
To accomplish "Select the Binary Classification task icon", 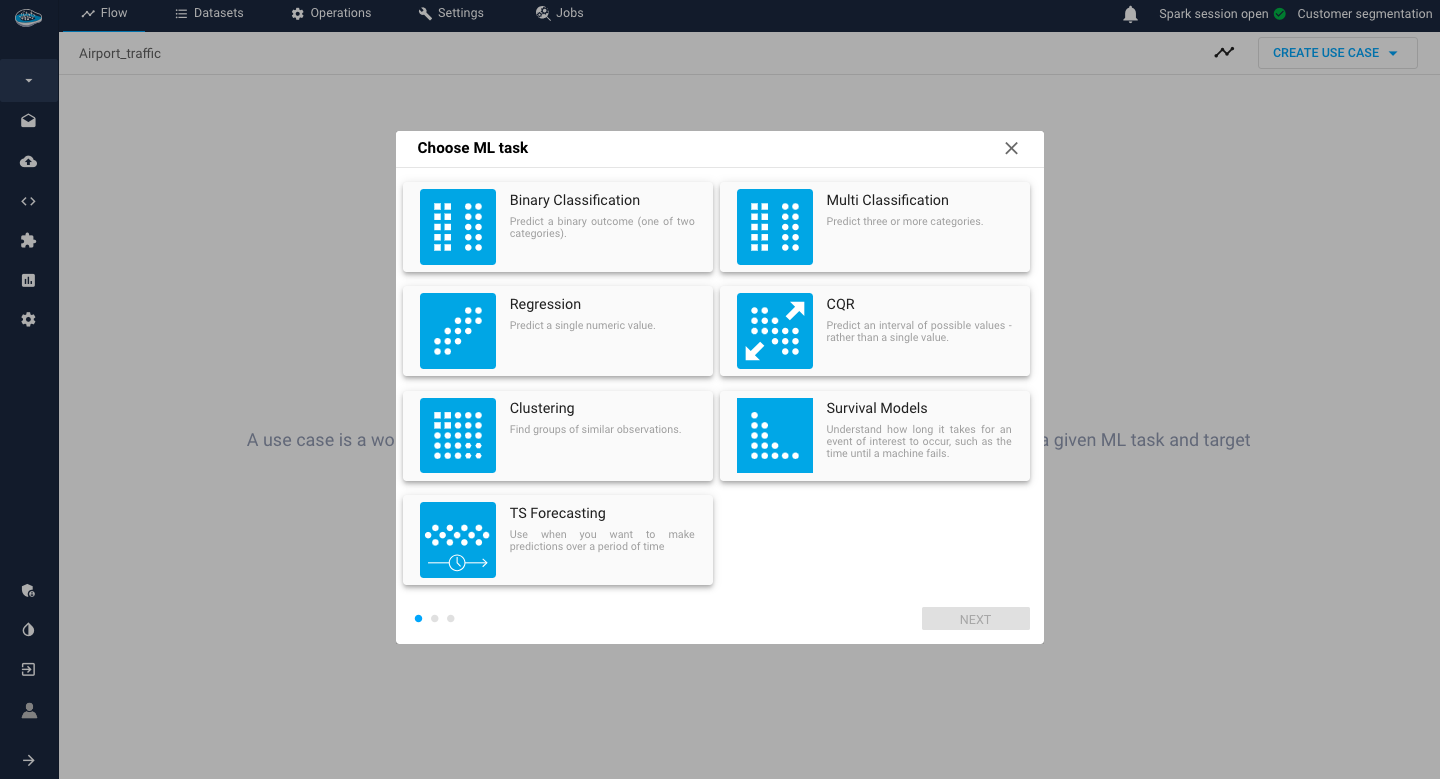I will point(457,227).
